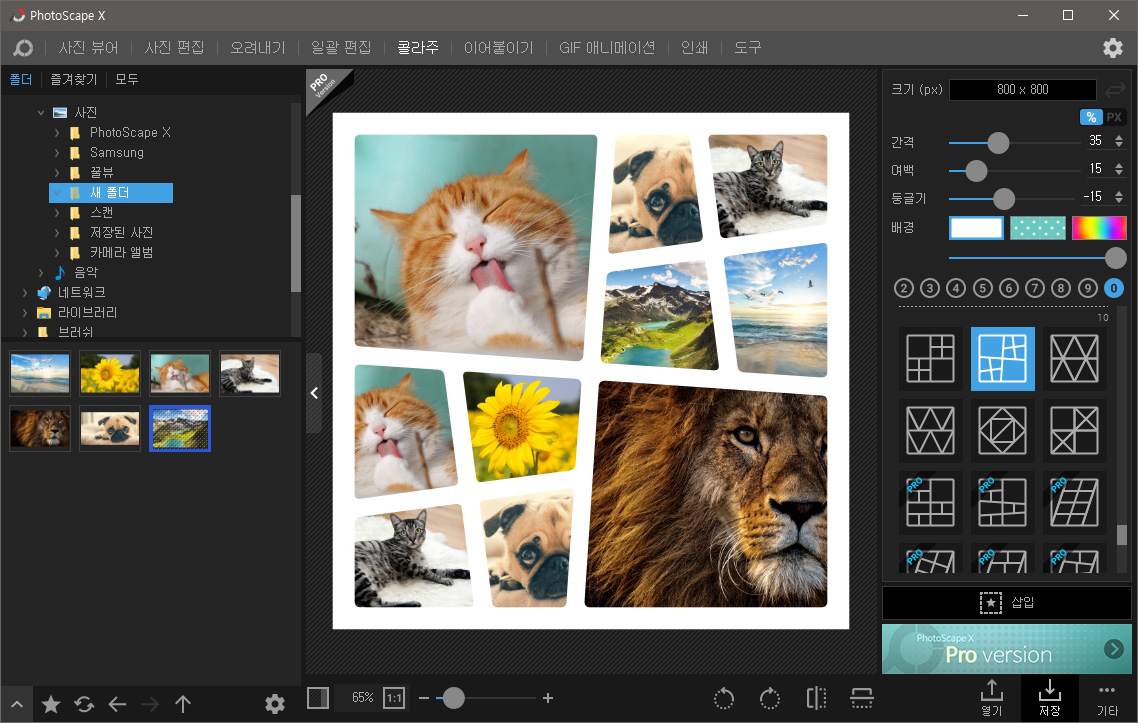Go back to the previous folder

click(117, 704)
